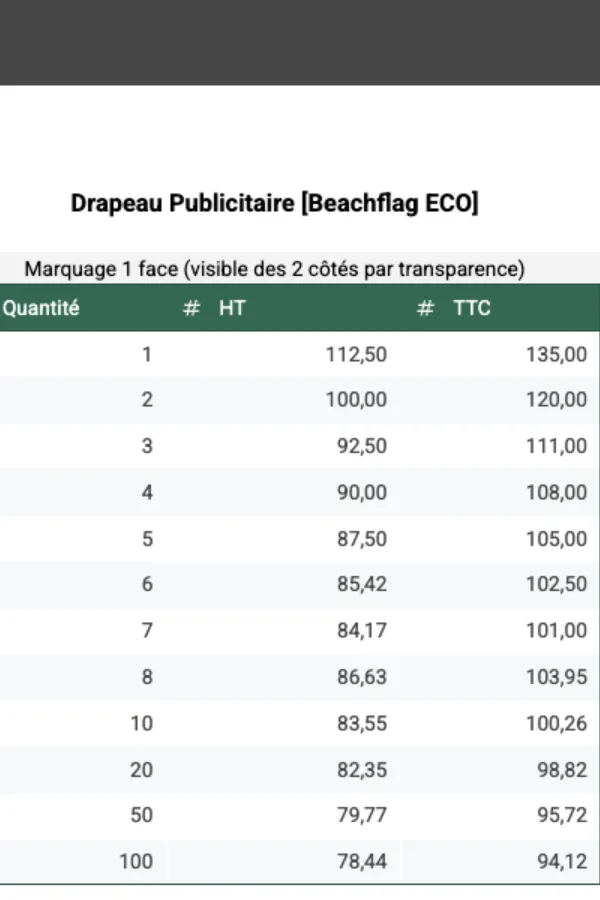Select the quantity 50 cell
The width and height of the screenshot is (600, 900).
click(142, 815)
